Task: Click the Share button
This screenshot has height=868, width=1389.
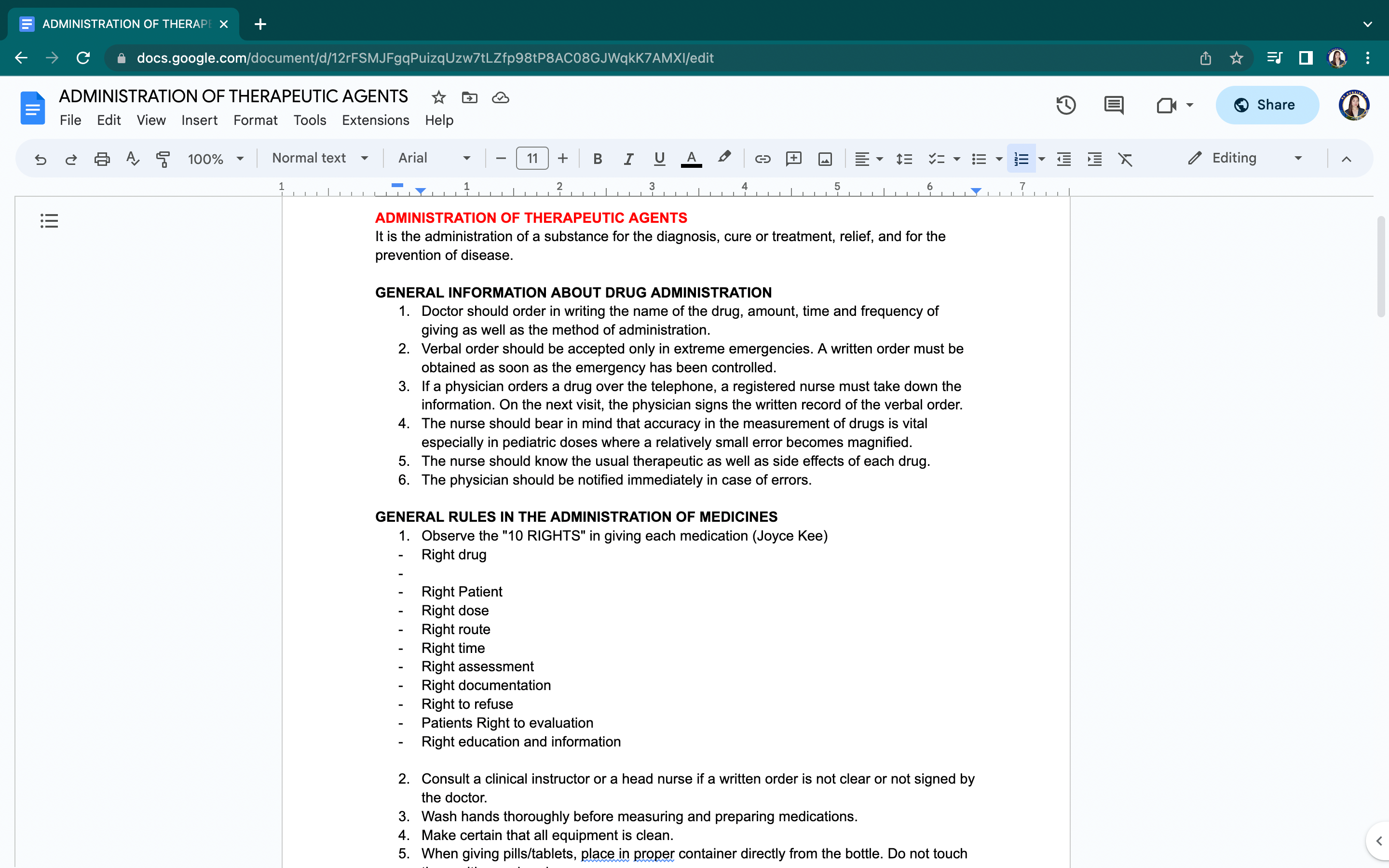Action: 1267,105
